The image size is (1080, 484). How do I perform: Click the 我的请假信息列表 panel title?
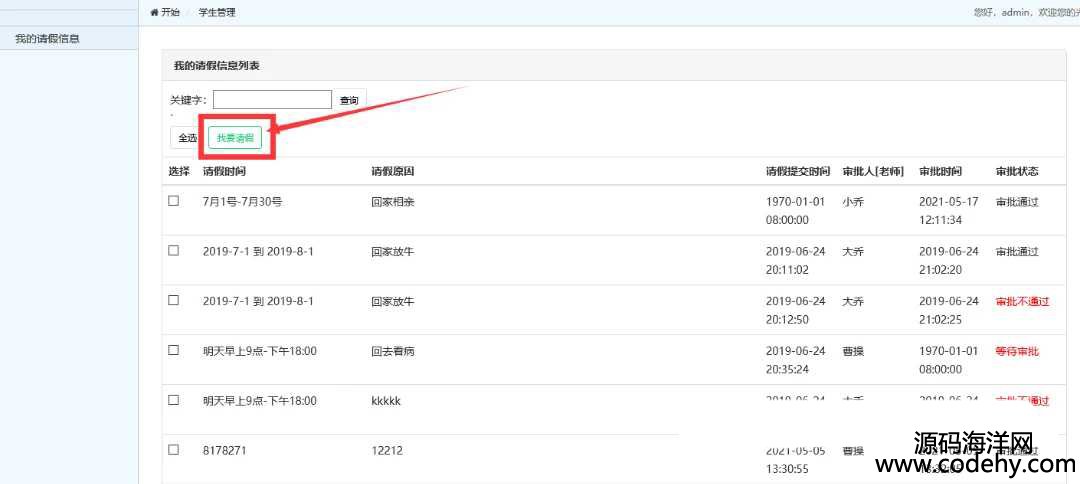(x=217, y=66)
